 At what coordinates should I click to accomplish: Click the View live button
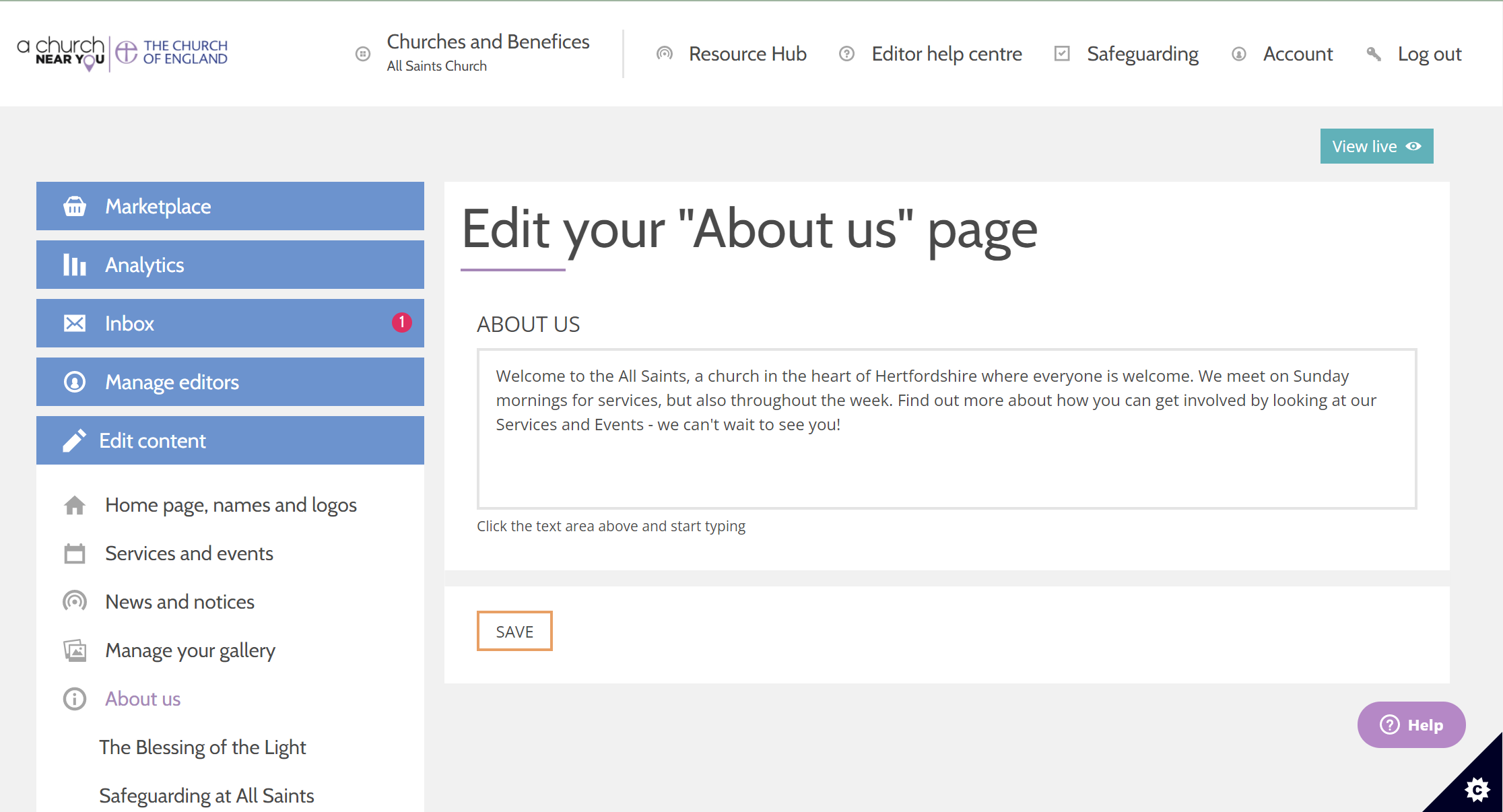click(x=1376, y=146)
